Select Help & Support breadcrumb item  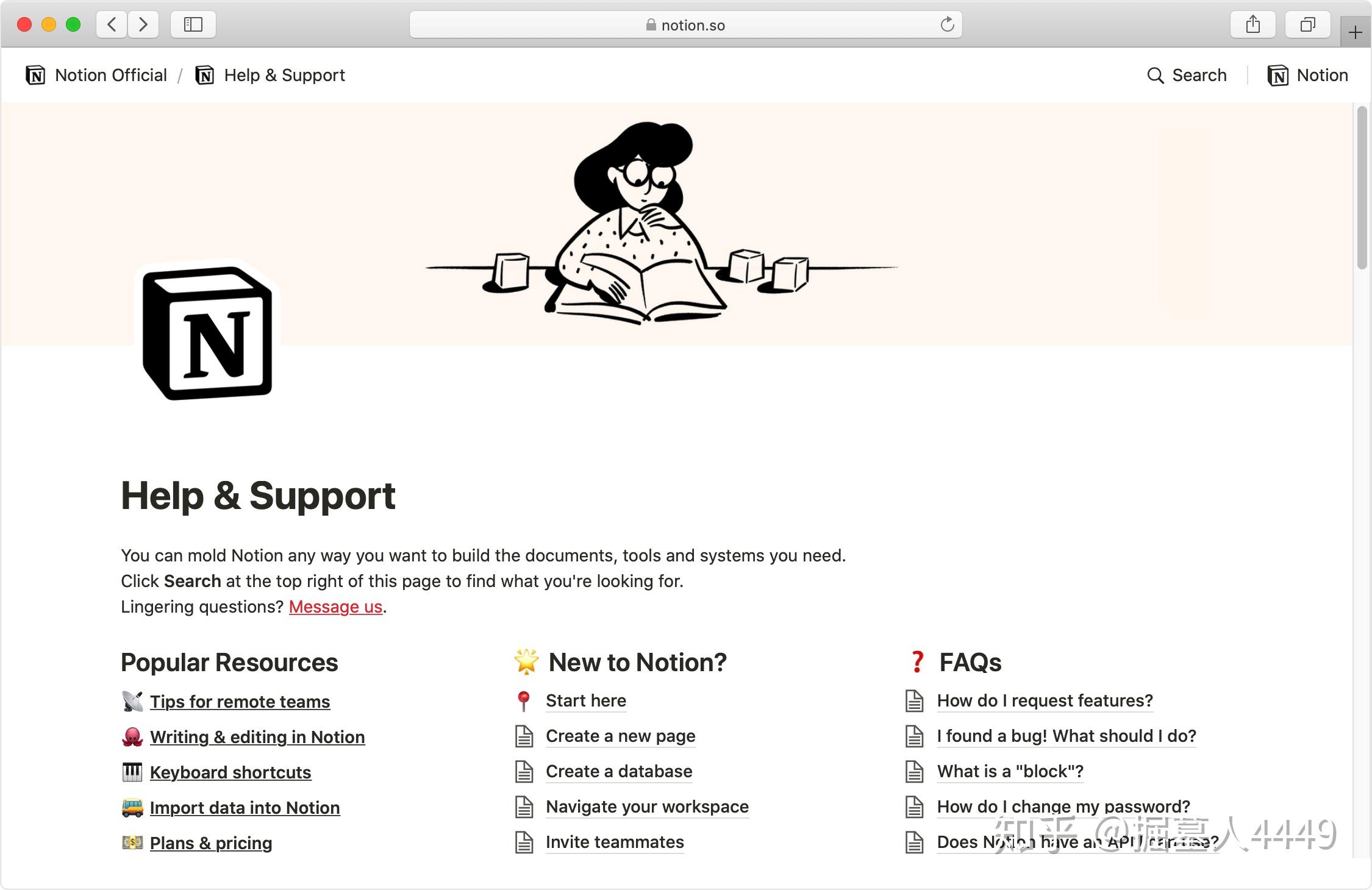point(270,75)
